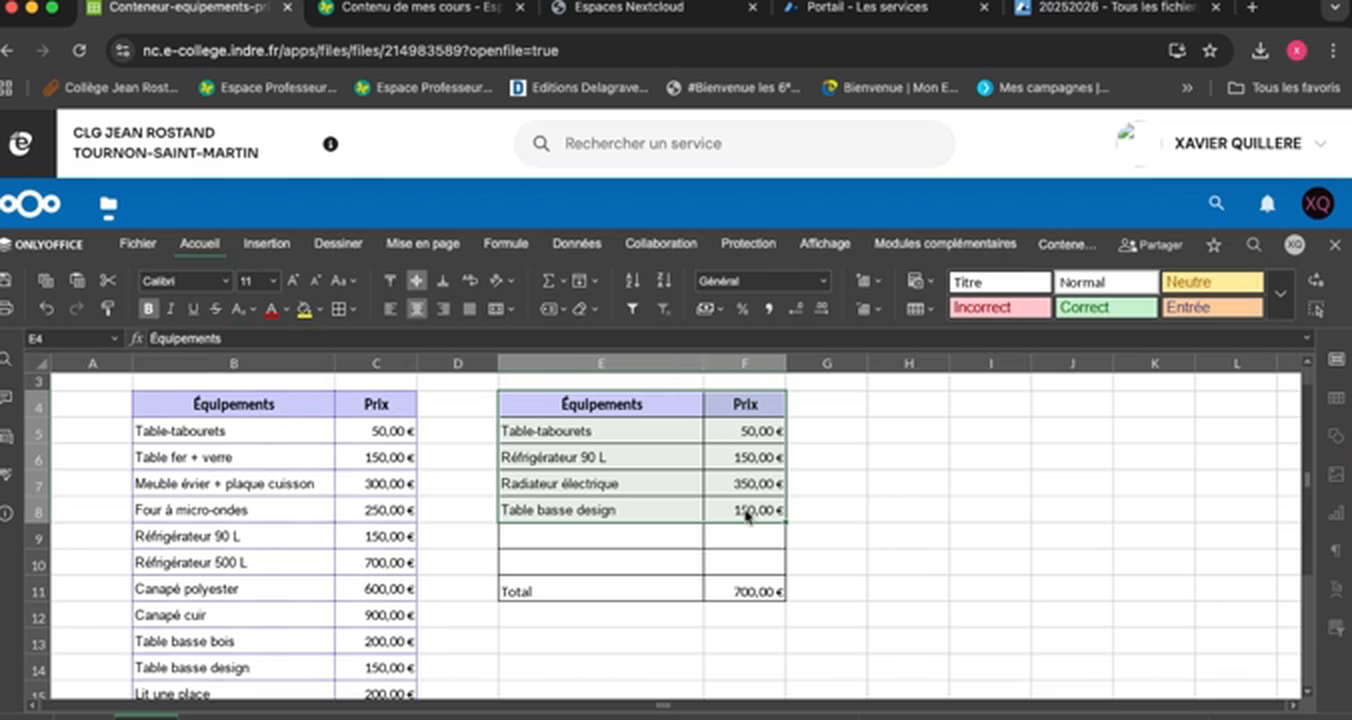Switch to the Formule ribbon tab
The width and height of the screenshot is (1352, 720).
coord(506,244)
